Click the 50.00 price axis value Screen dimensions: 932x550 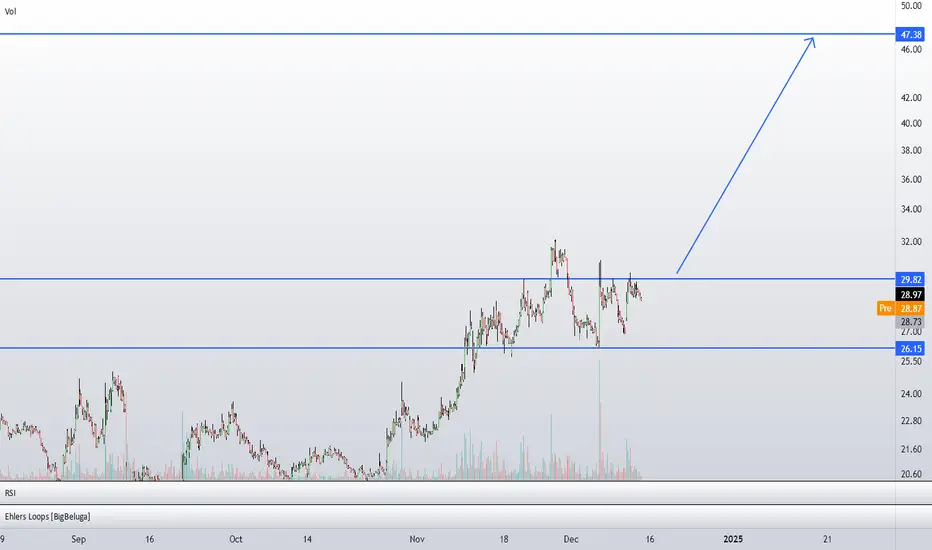point(911,6)
